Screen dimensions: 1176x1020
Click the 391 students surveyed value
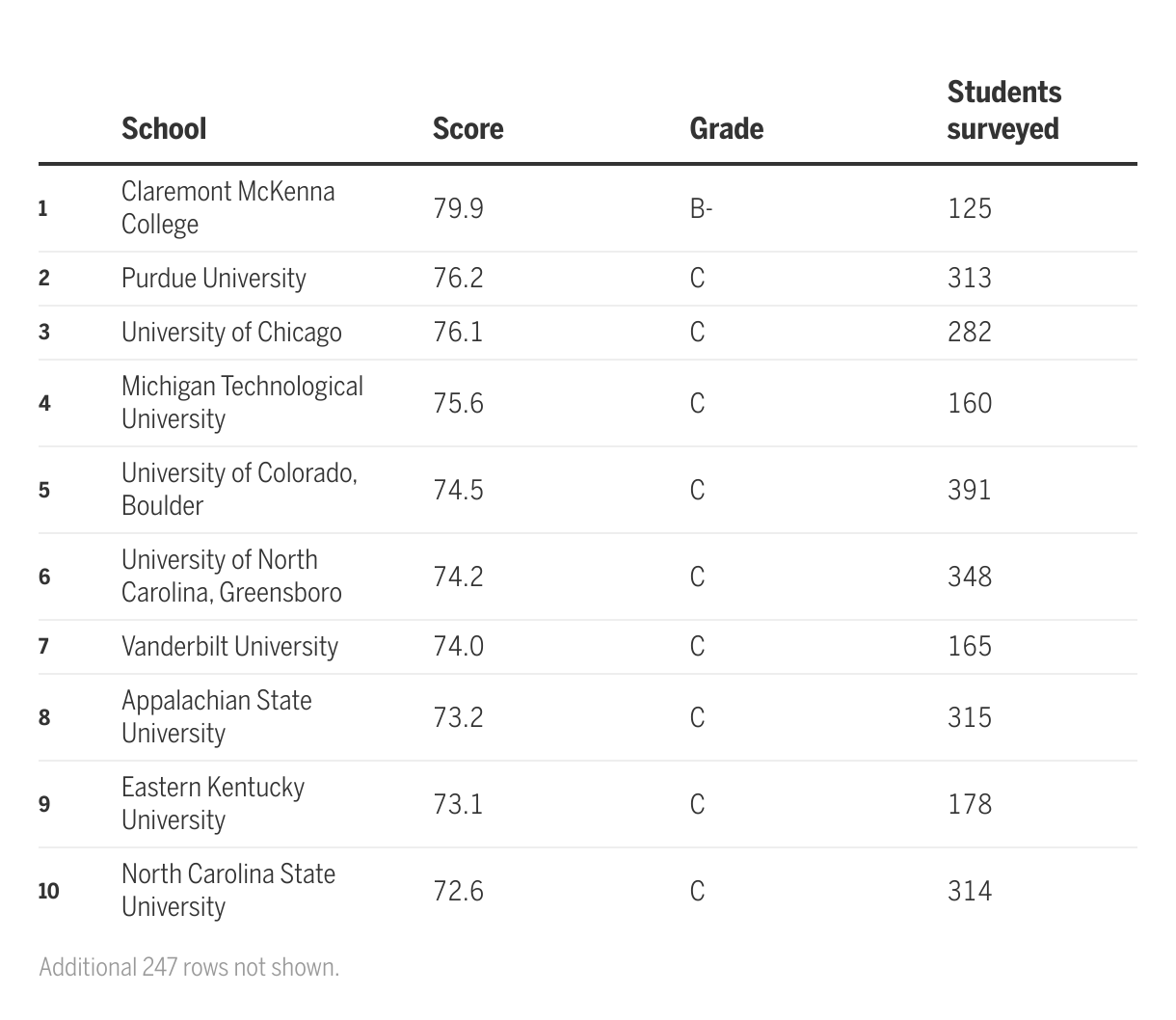click(x=969, y=490)
